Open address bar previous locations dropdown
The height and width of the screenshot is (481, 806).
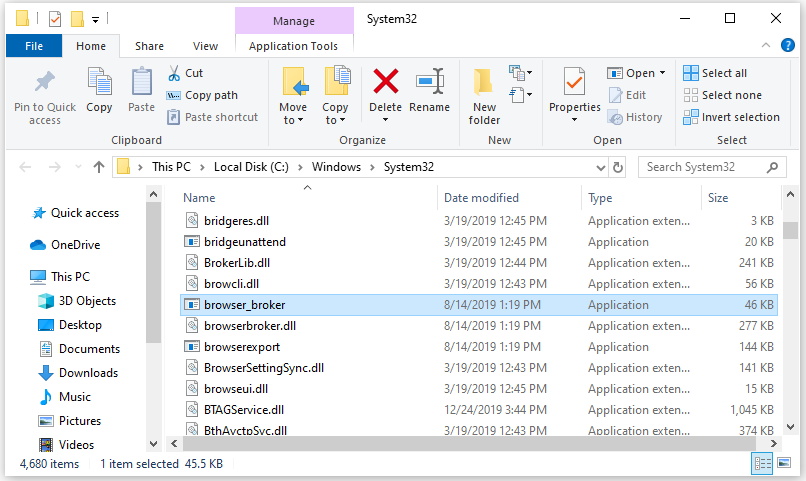pyautogui.click(x=600, y=168)
